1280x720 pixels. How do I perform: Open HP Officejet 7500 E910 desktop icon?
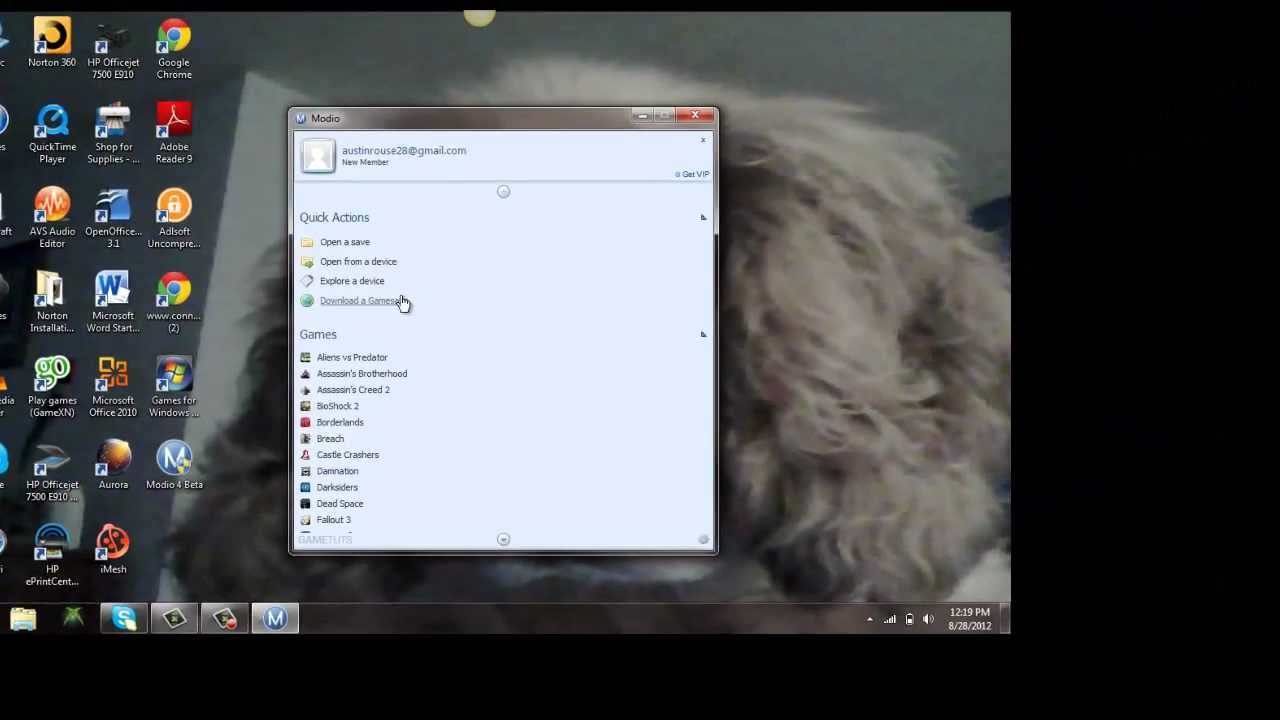pyautogui.click(x=113, y=49)
